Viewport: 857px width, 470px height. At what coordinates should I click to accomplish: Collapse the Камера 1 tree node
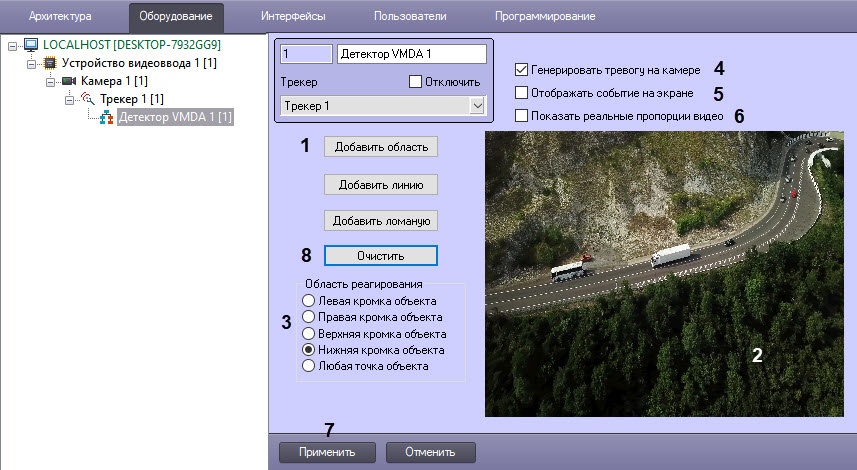pyautogui.click(x=51, y=81)
